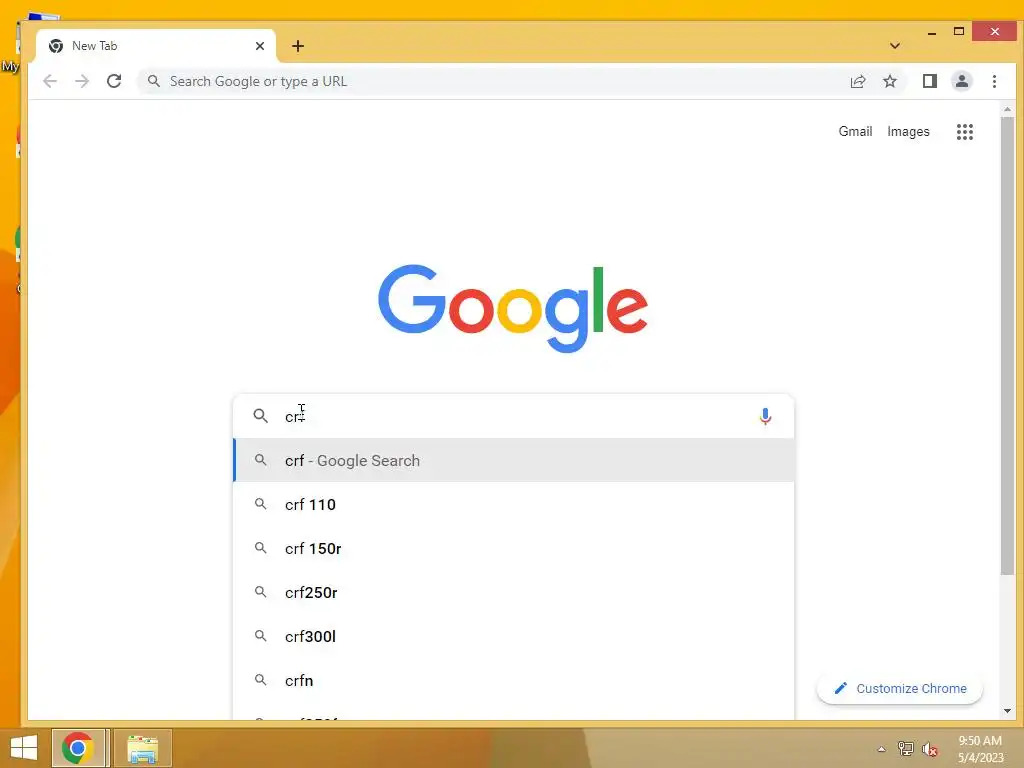Minimize the Chrome window

(932, 32)
